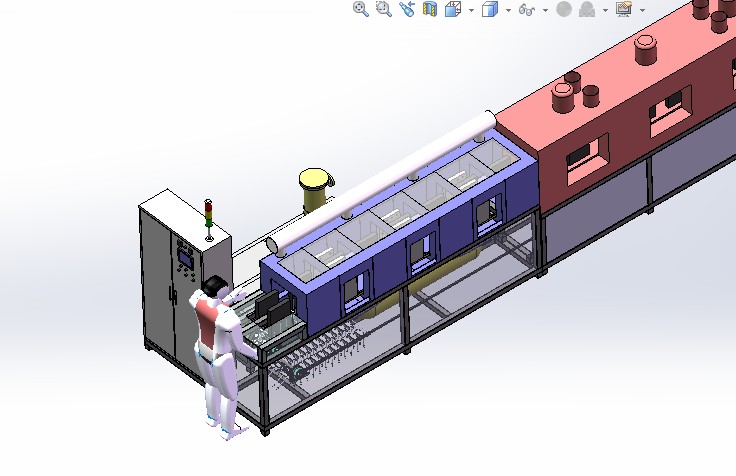Click the View Orientation cube icon

[452, 9]
